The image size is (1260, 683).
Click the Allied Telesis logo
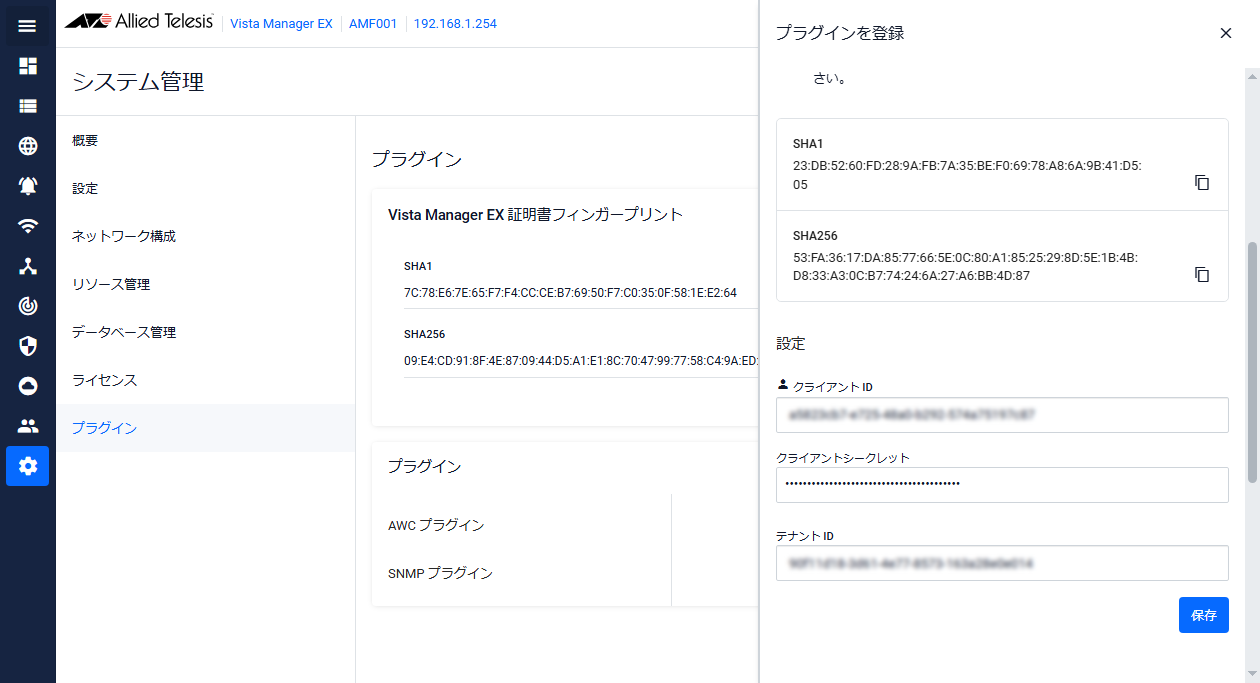(x=139, y=22)
